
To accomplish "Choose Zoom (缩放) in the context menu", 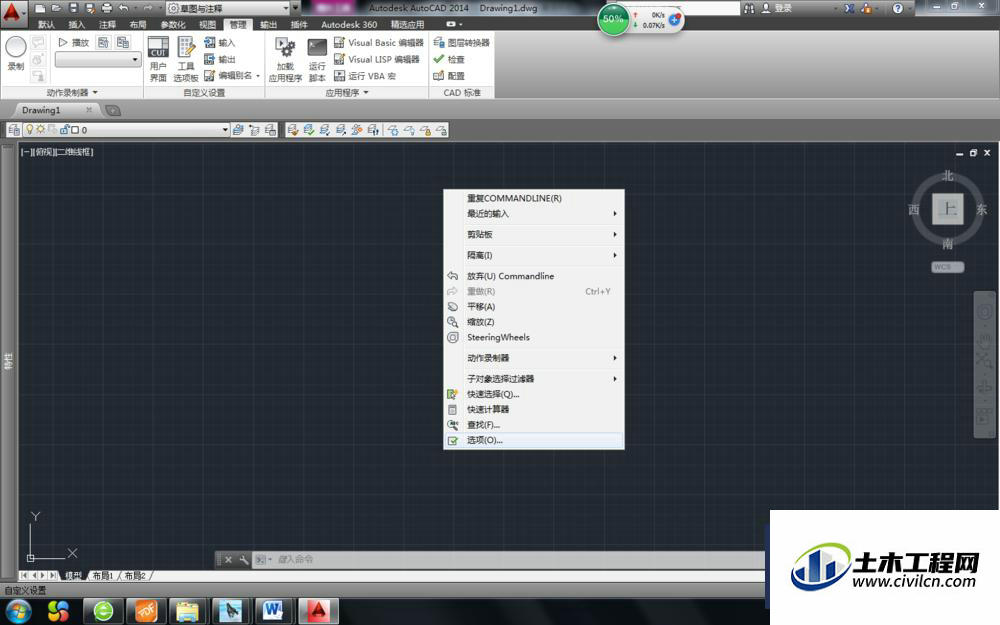I will coord(534,322).
